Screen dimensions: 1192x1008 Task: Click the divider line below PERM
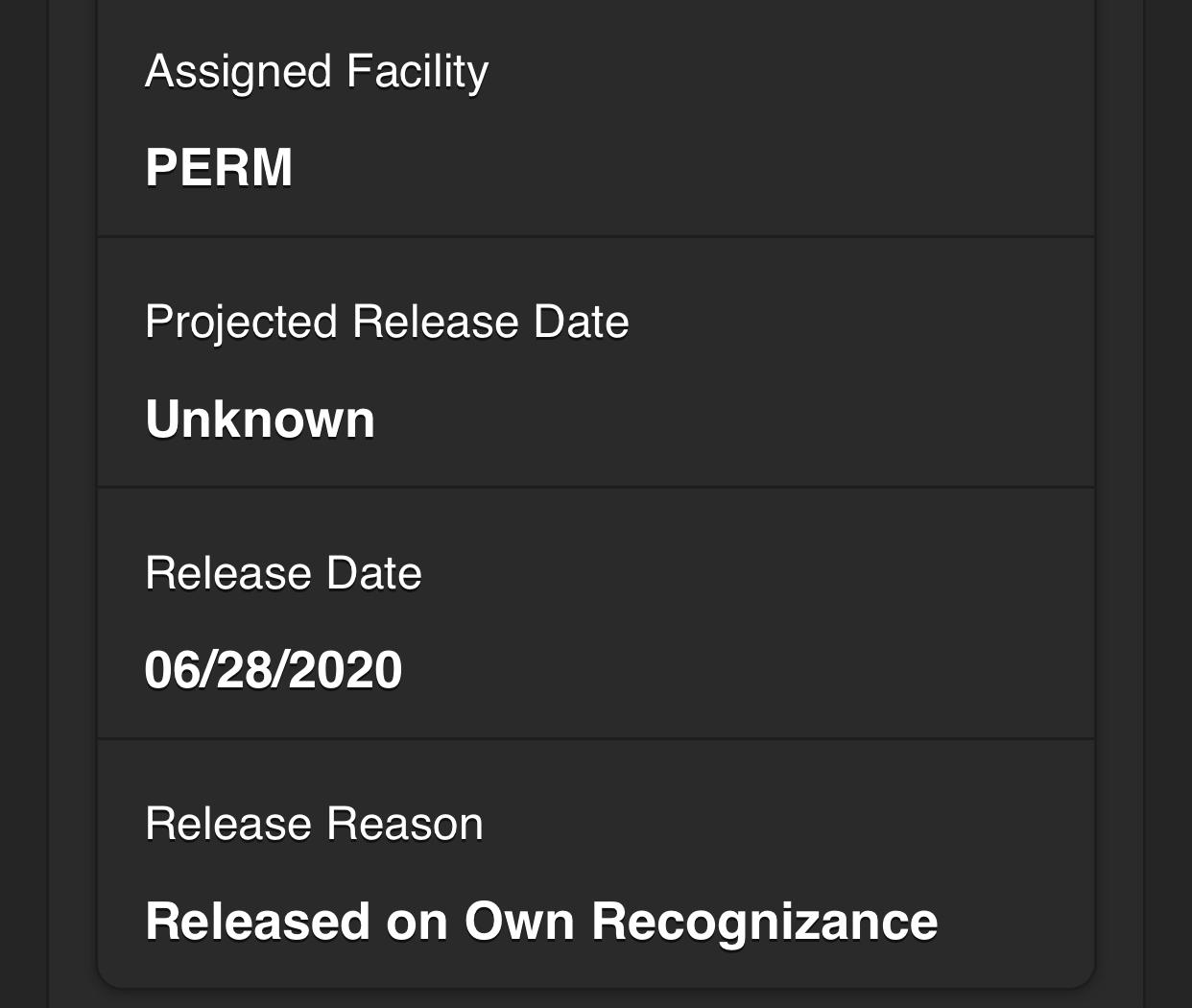595,236
